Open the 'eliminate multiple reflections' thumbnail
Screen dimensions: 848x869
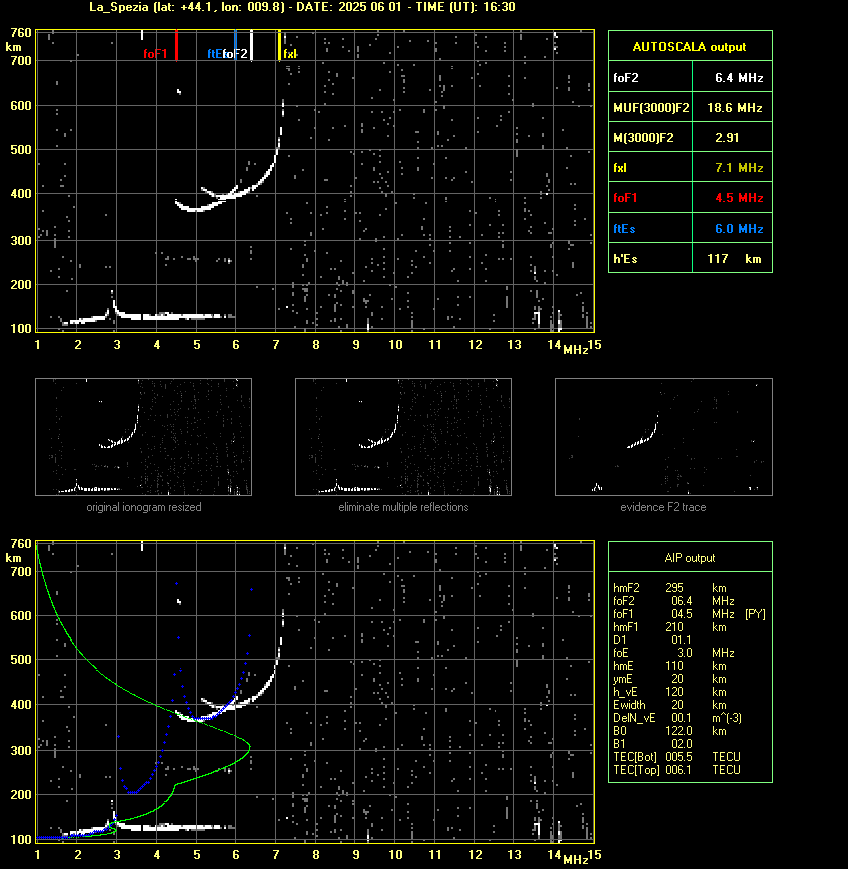(x=403, y=437)
